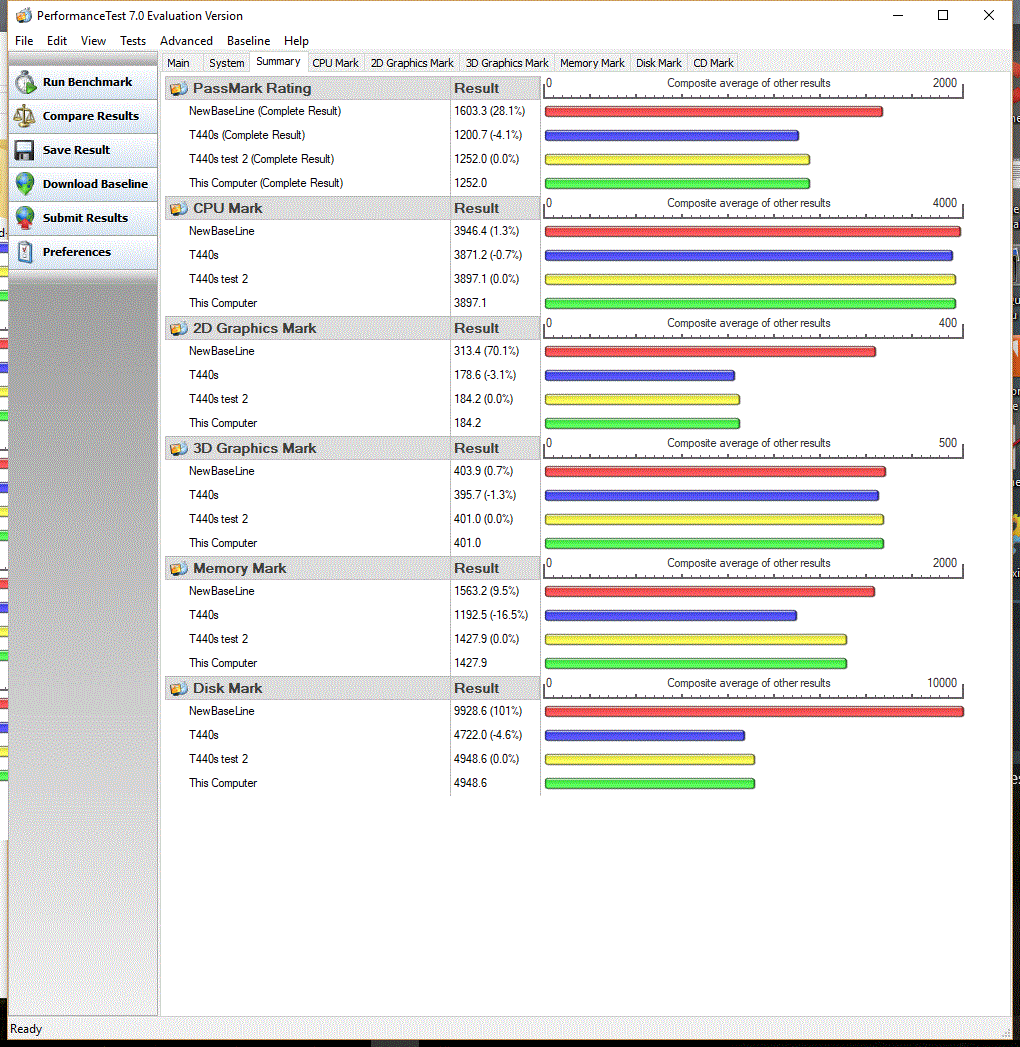
Task: Open the Edit menu
Action: [57, 41]
